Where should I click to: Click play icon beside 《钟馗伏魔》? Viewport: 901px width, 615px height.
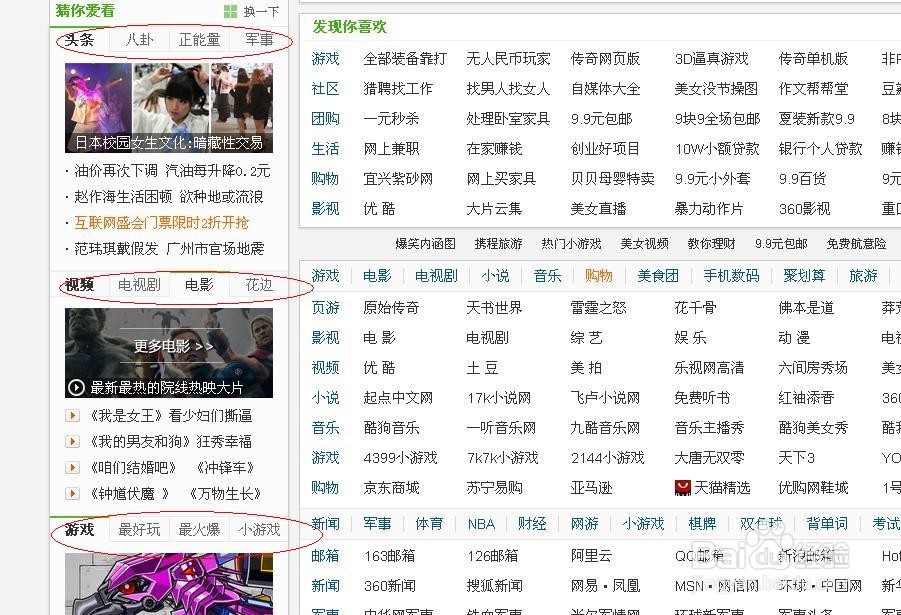click(72, 493)
